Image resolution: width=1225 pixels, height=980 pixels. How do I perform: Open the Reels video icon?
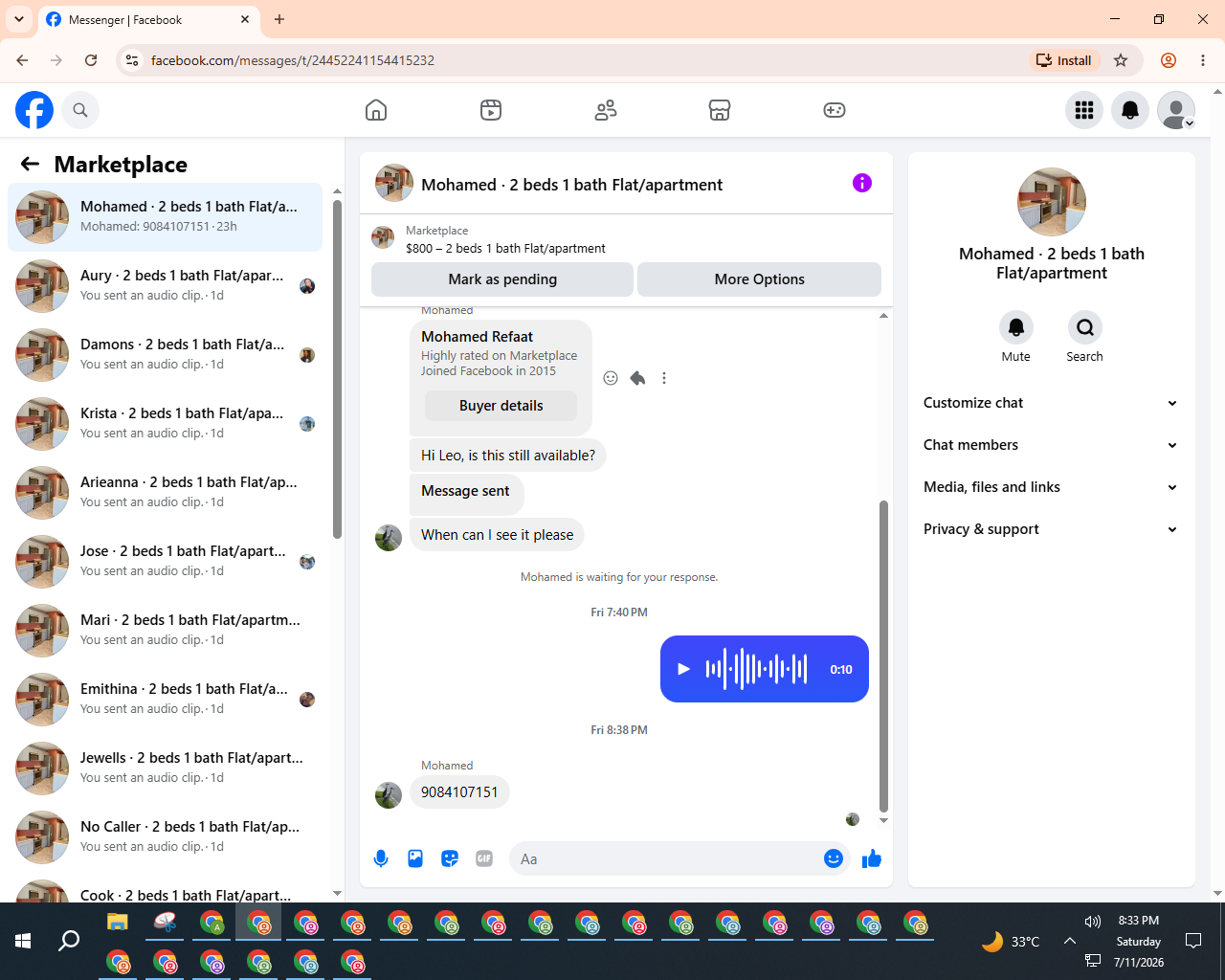coord(491,110)
